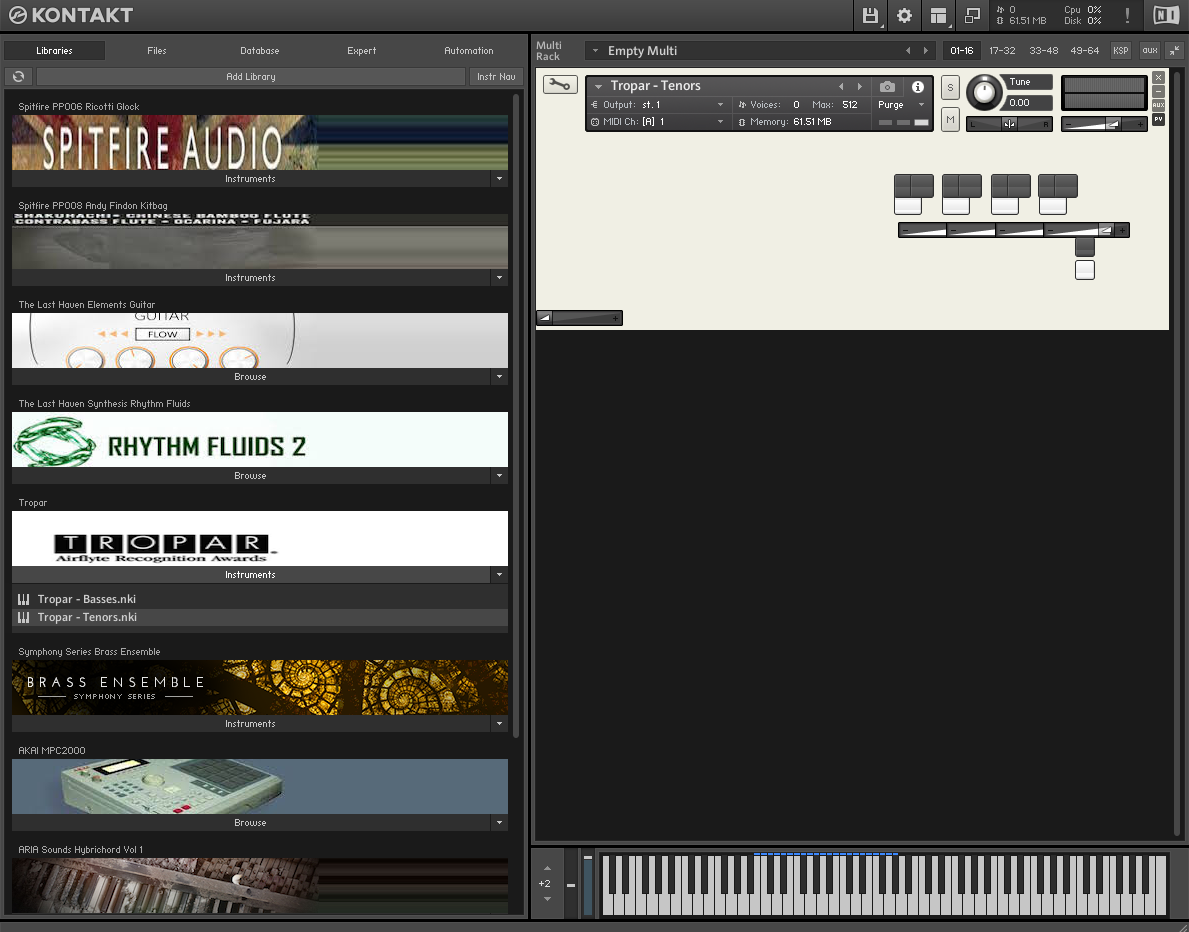Click the library browser vertical scrollbar
The image size is (1189, 932).
[x=516, y=416]
